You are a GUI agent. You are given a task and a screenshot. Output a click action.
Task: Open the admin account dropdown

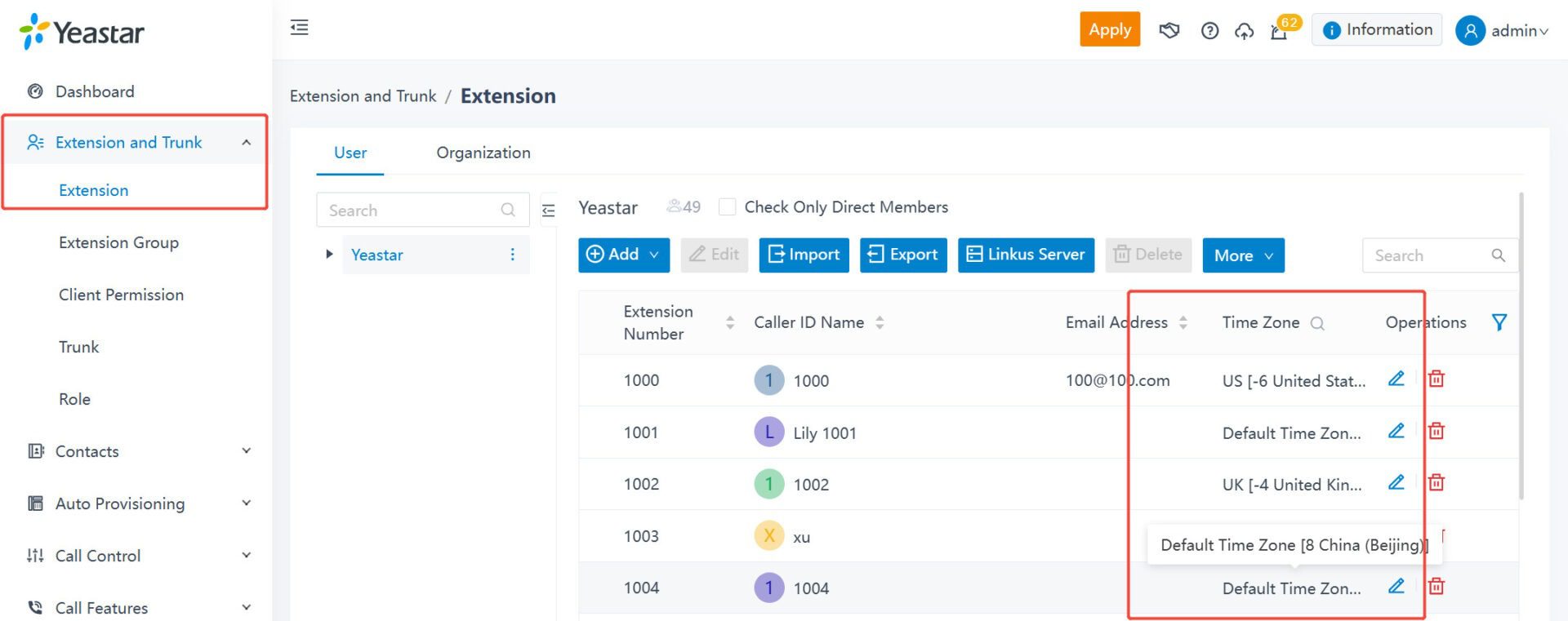pos(1502,31)
